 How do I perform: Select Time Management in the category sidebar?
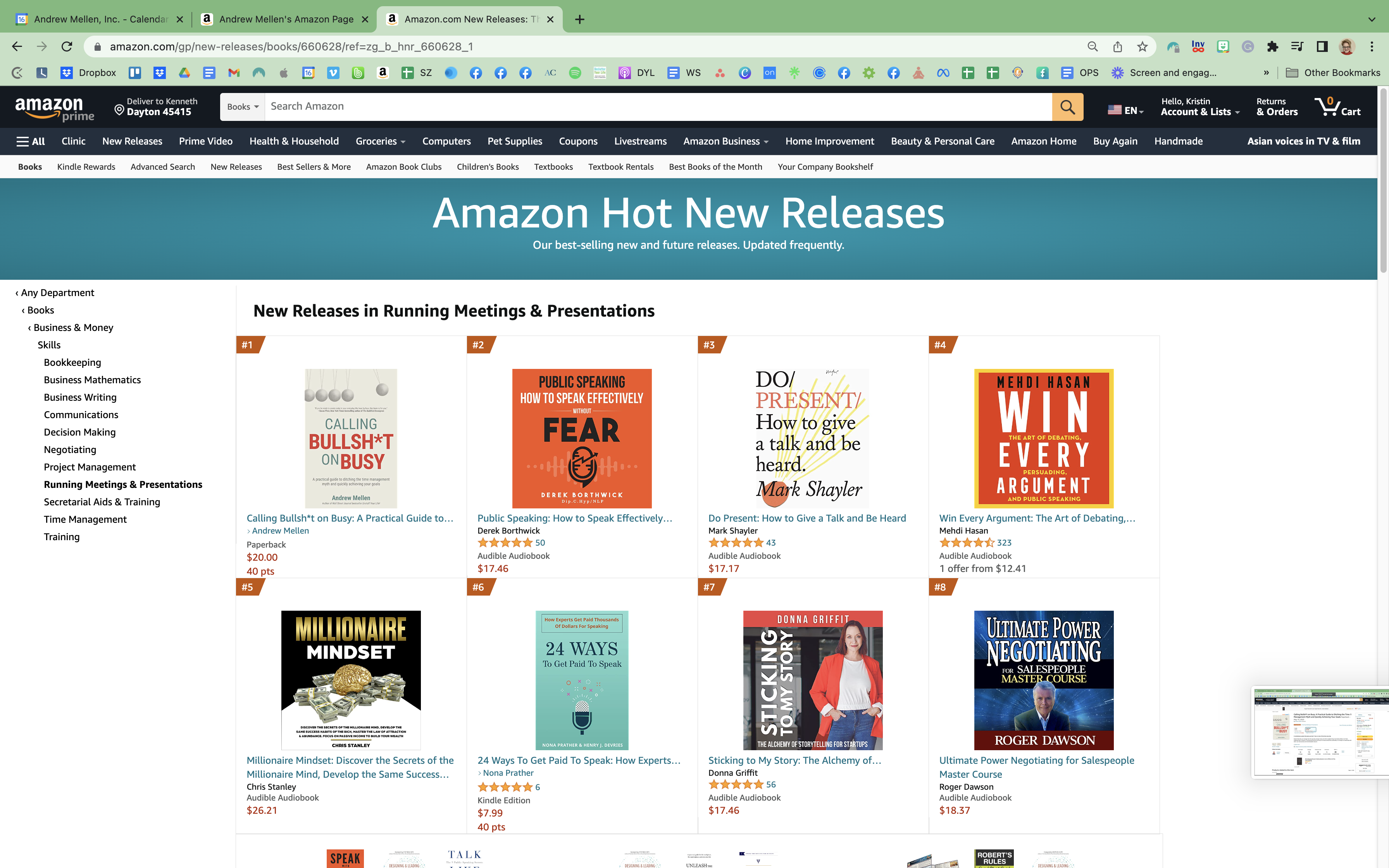point(85,519)
